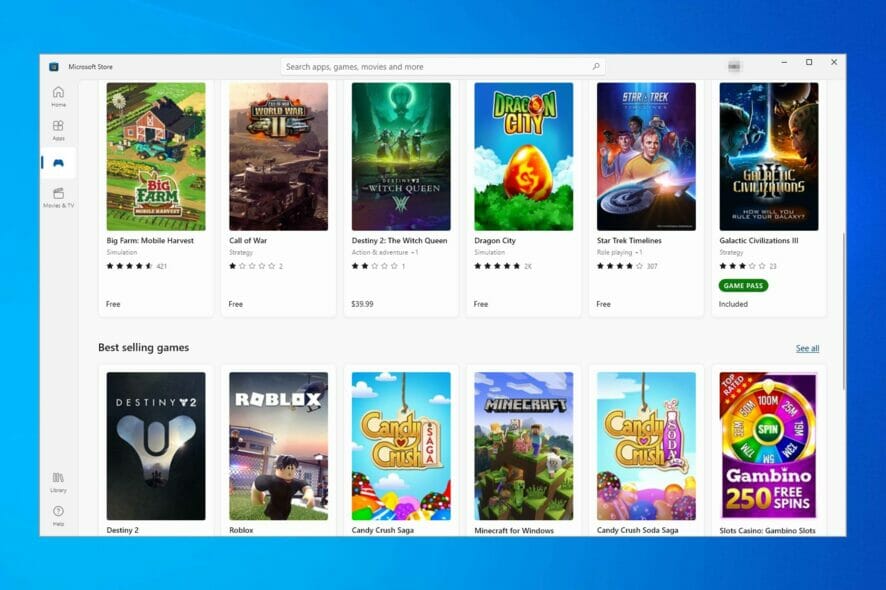Open Help from the sidebar
Viewport: 886px width, 590px height.
point(58,515)
